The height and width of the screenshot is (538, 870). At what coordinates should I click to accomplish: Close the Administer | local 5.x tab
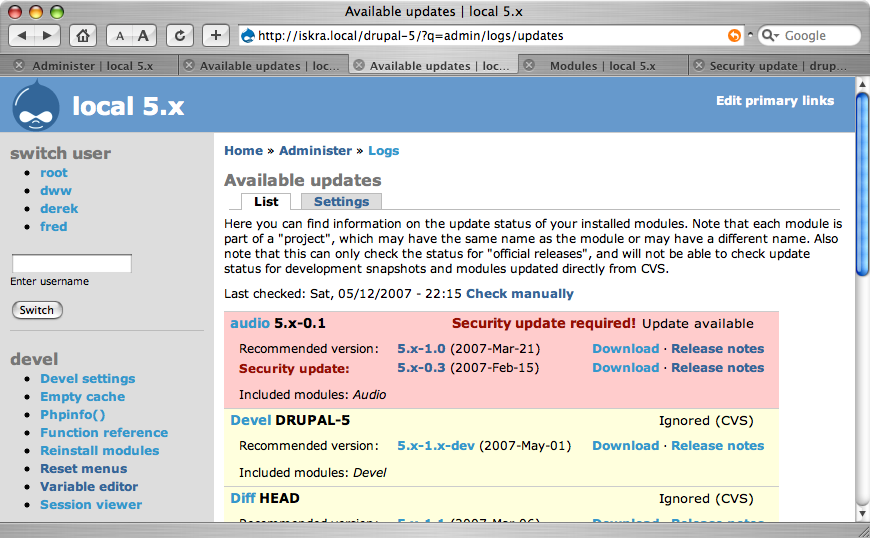19,66
